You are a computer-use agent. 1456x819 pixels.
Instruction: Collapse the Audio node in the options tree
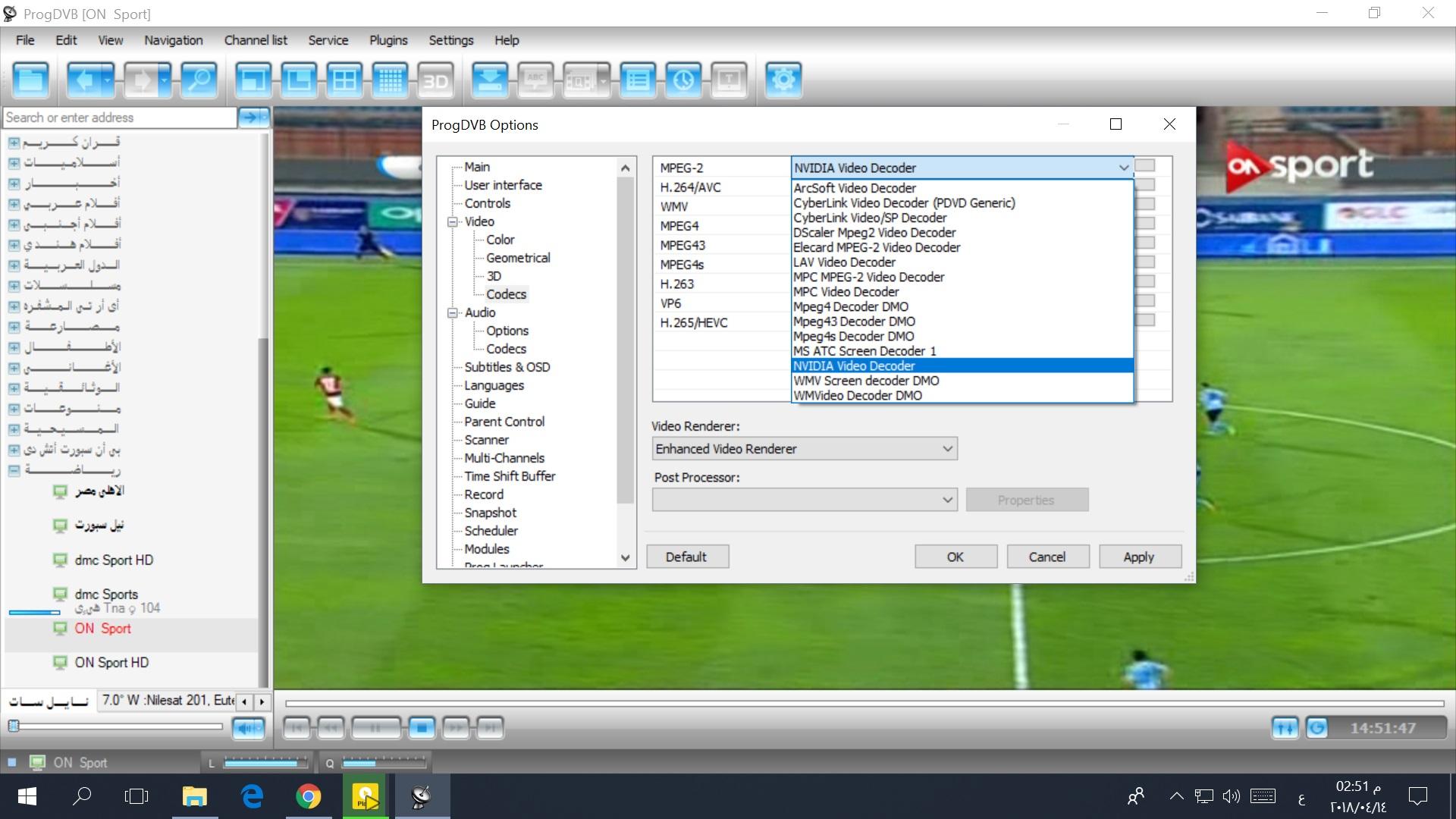[453, 312]
